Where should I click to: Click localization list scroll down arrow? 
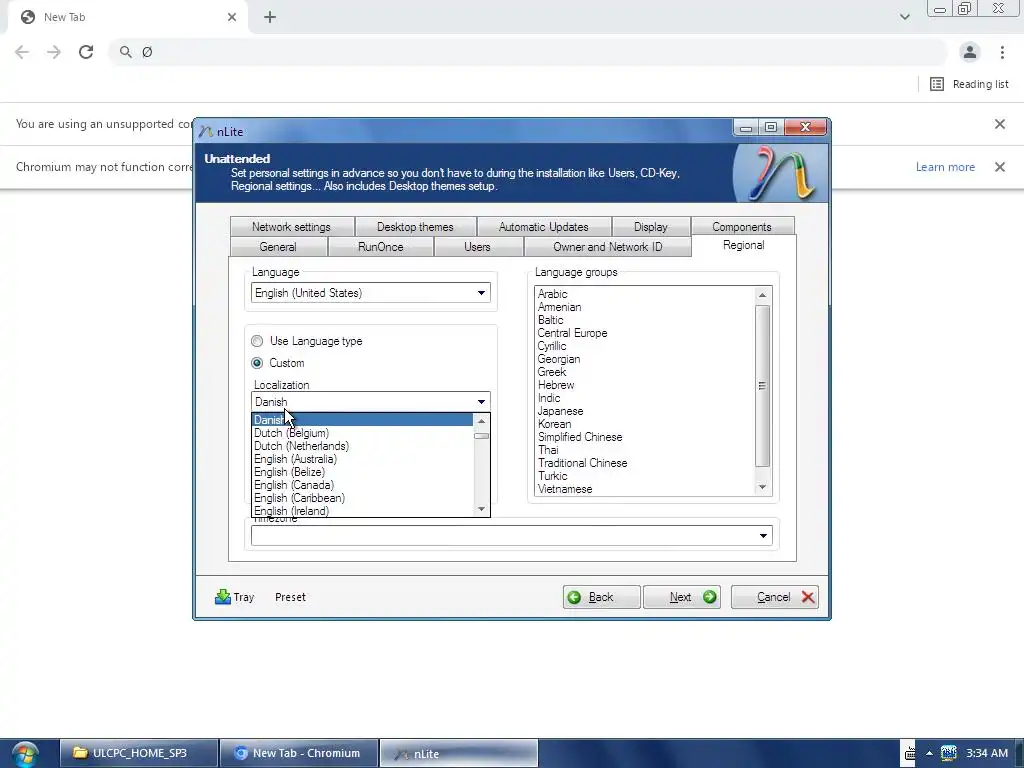coord(481,509)
